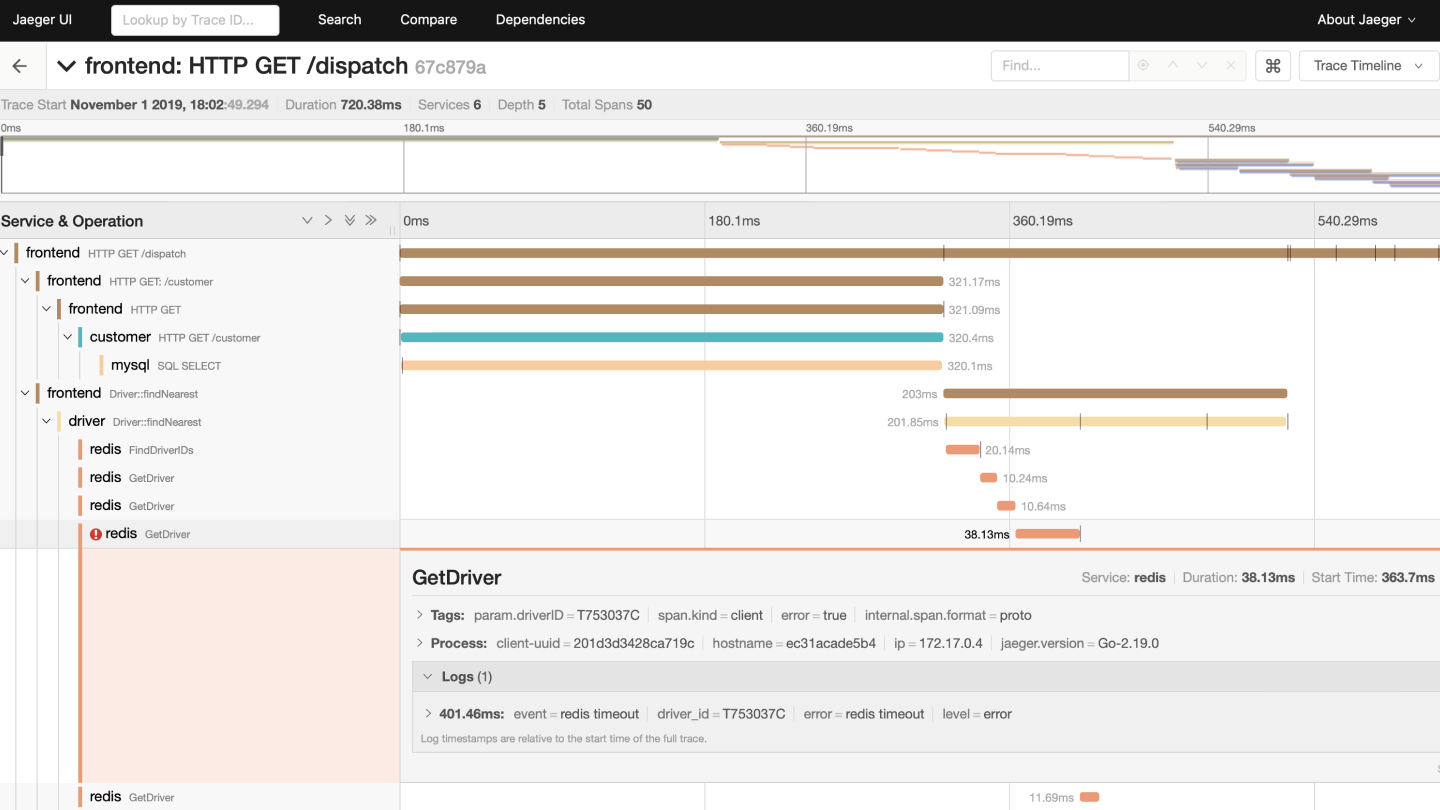Viewport: 1440px width, 810px height.
Task: Open the Compare menu item
Action: click(428, 20)
